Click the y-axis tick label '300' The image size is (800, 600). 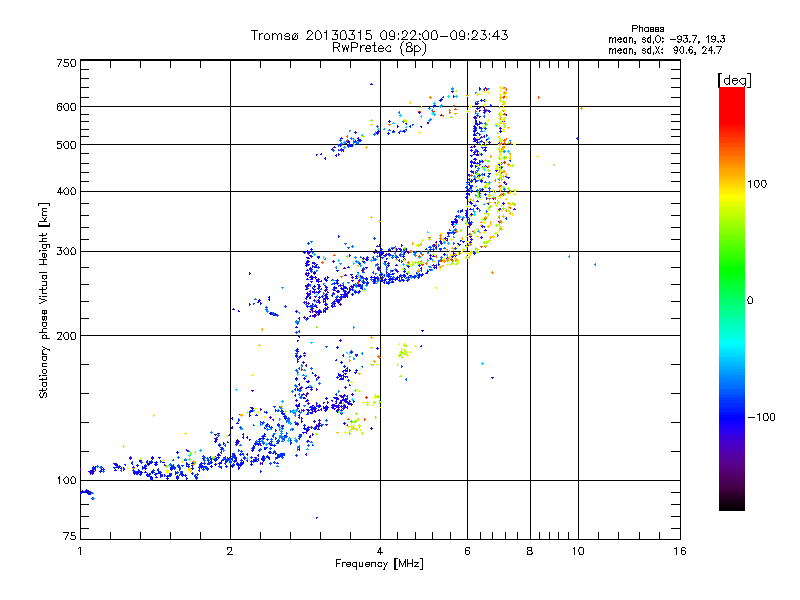click(66, 252)
